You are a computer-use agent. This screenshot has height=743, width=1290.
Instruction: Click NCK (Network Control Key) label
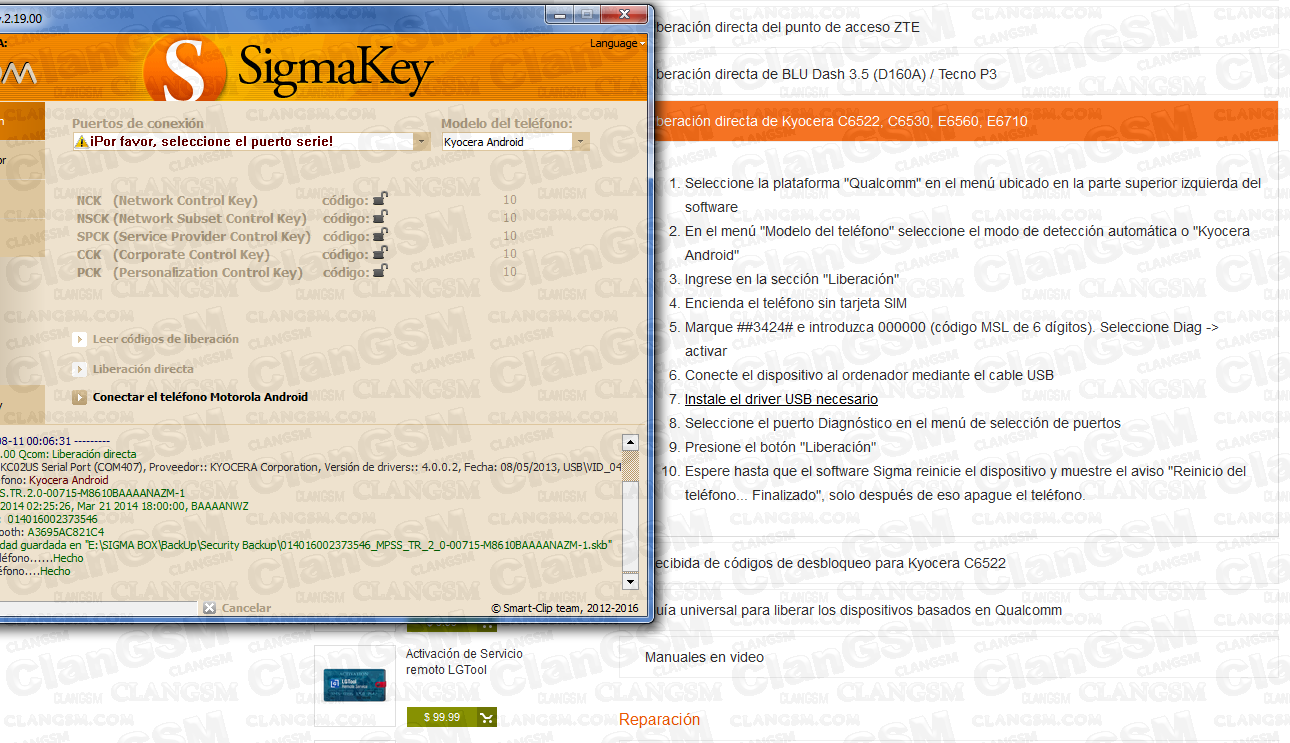167,200
